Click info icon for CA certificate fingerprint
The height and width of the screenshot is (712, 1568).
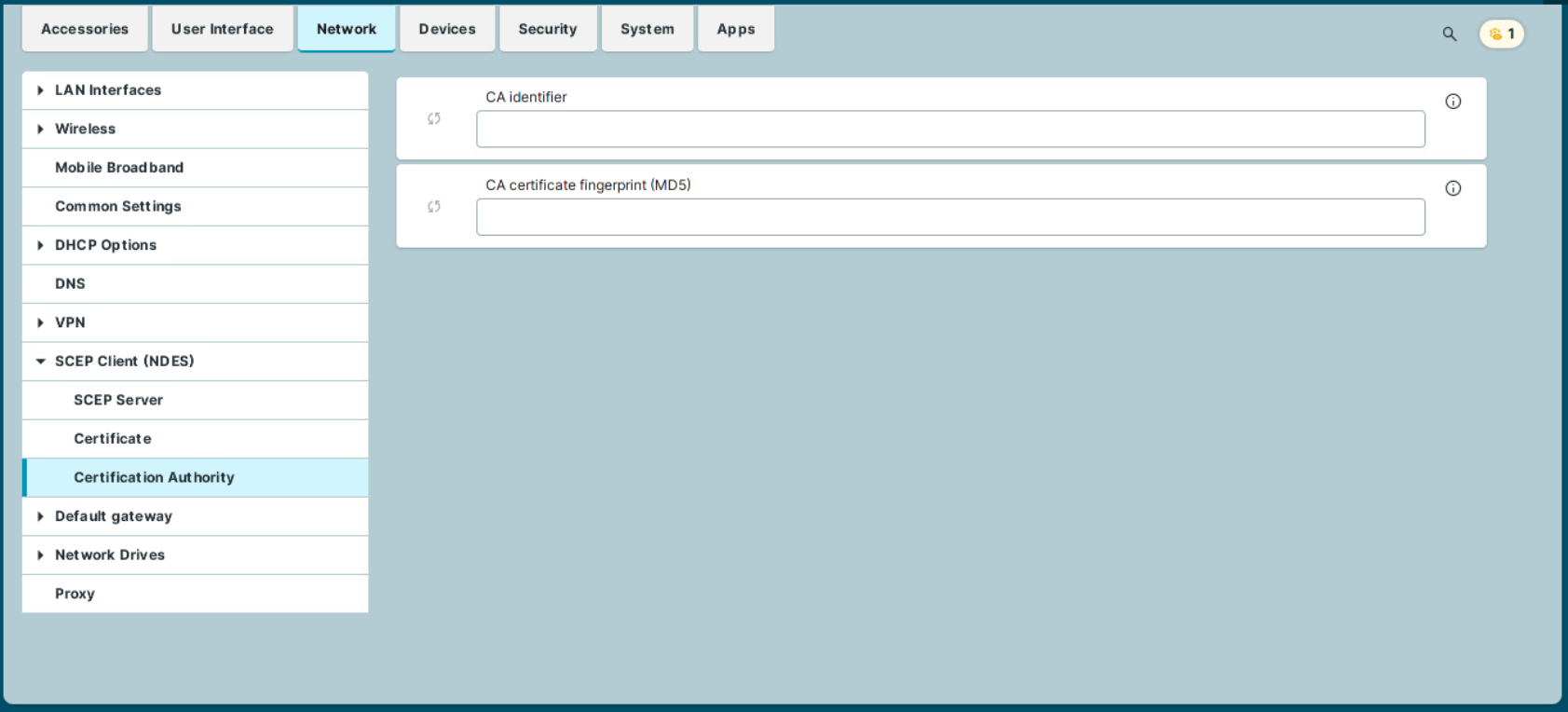point(1452,188)
